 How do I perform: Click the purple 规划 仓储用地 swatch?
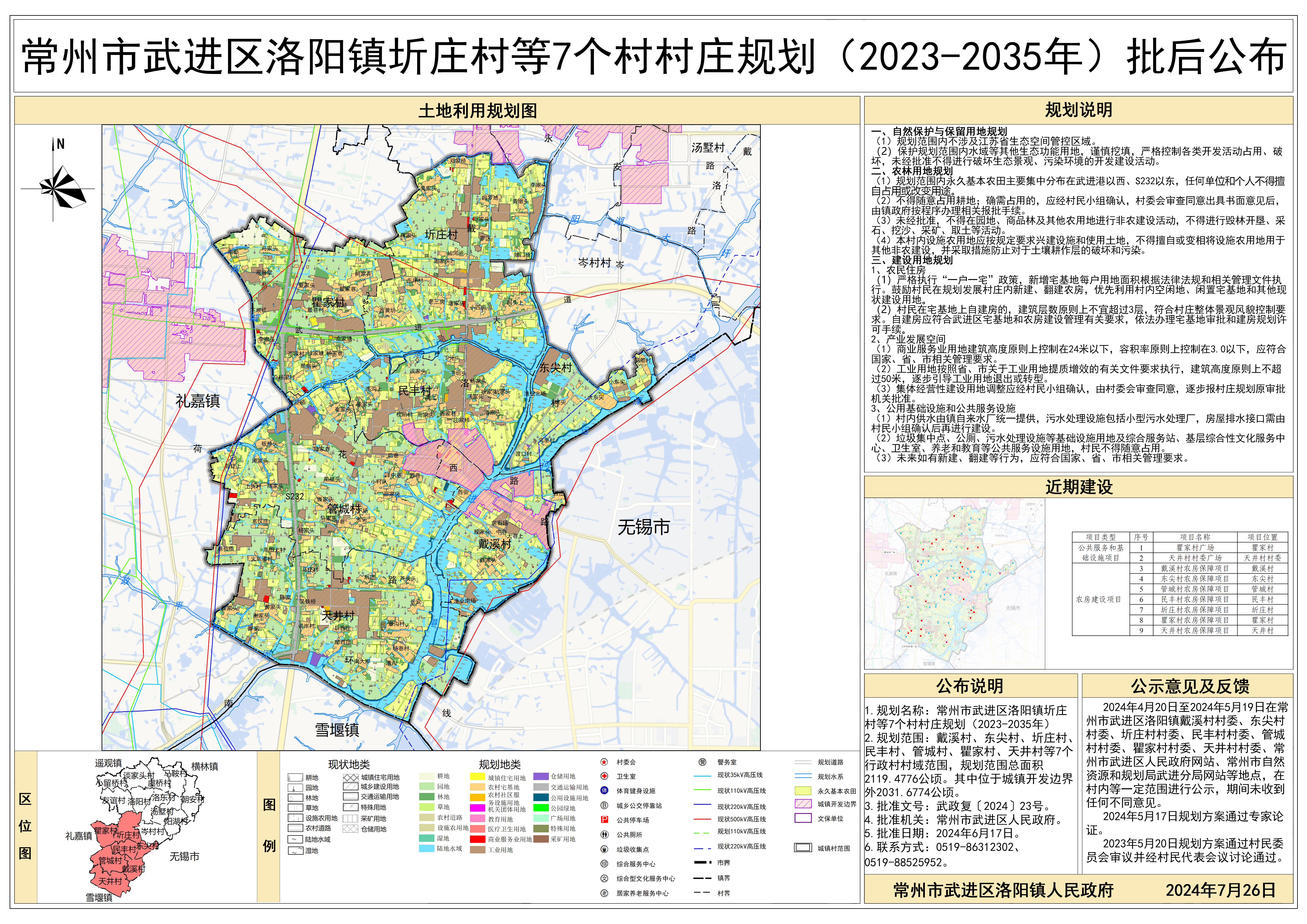[x=541, y=776]
